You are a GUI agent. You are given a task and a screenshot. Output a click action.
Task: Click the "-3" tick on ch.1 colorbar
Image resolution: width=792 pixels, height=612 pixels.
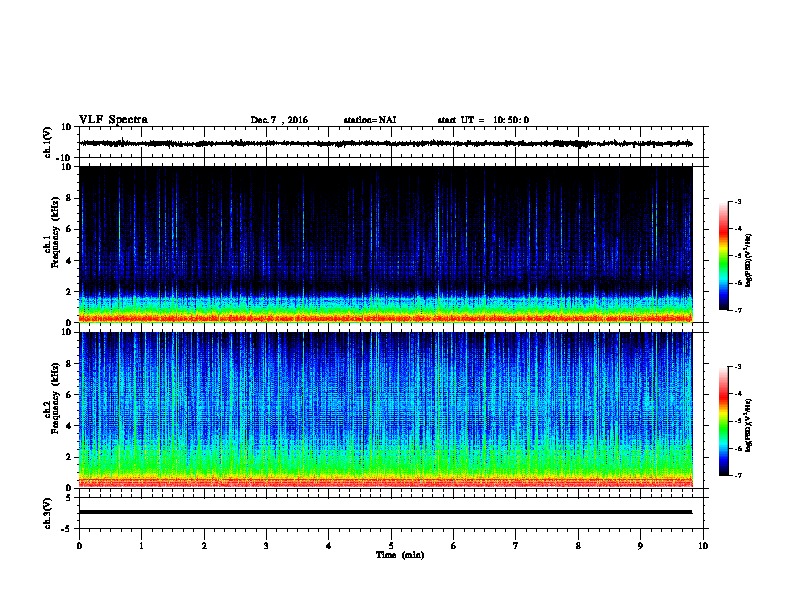tap(738, 202)
